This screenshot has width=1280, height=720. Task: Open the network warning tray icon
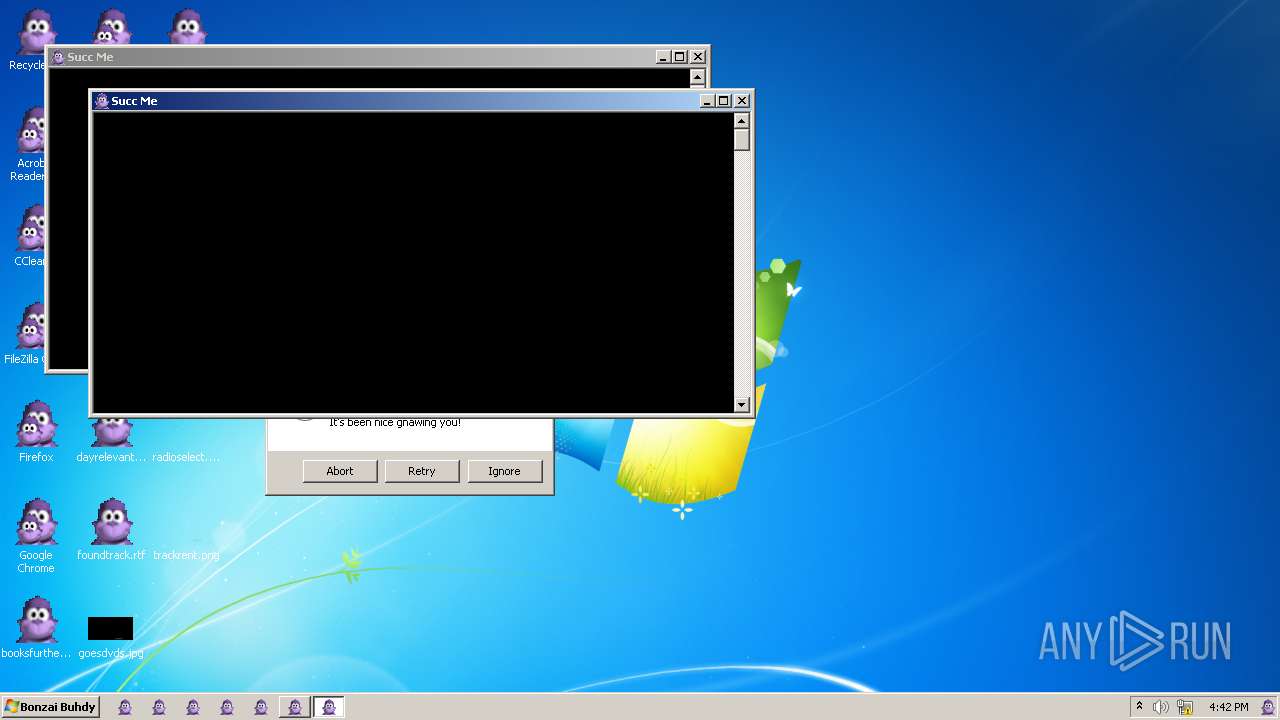point(1185,707)
